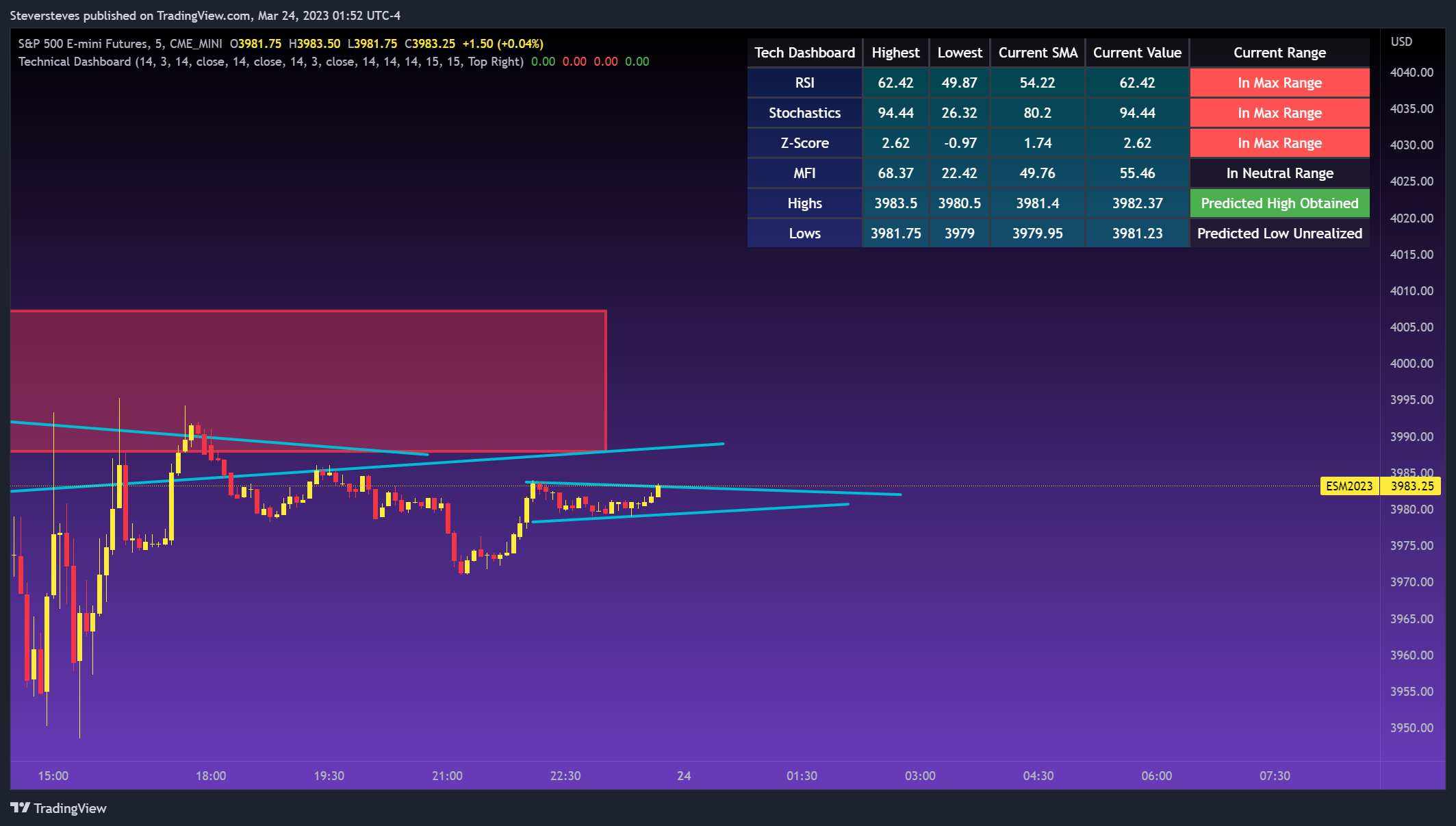The width and height of the screenshot is (1456, 826).
Task: Click the Current Value column header
Action: (x=1137, y=53)
